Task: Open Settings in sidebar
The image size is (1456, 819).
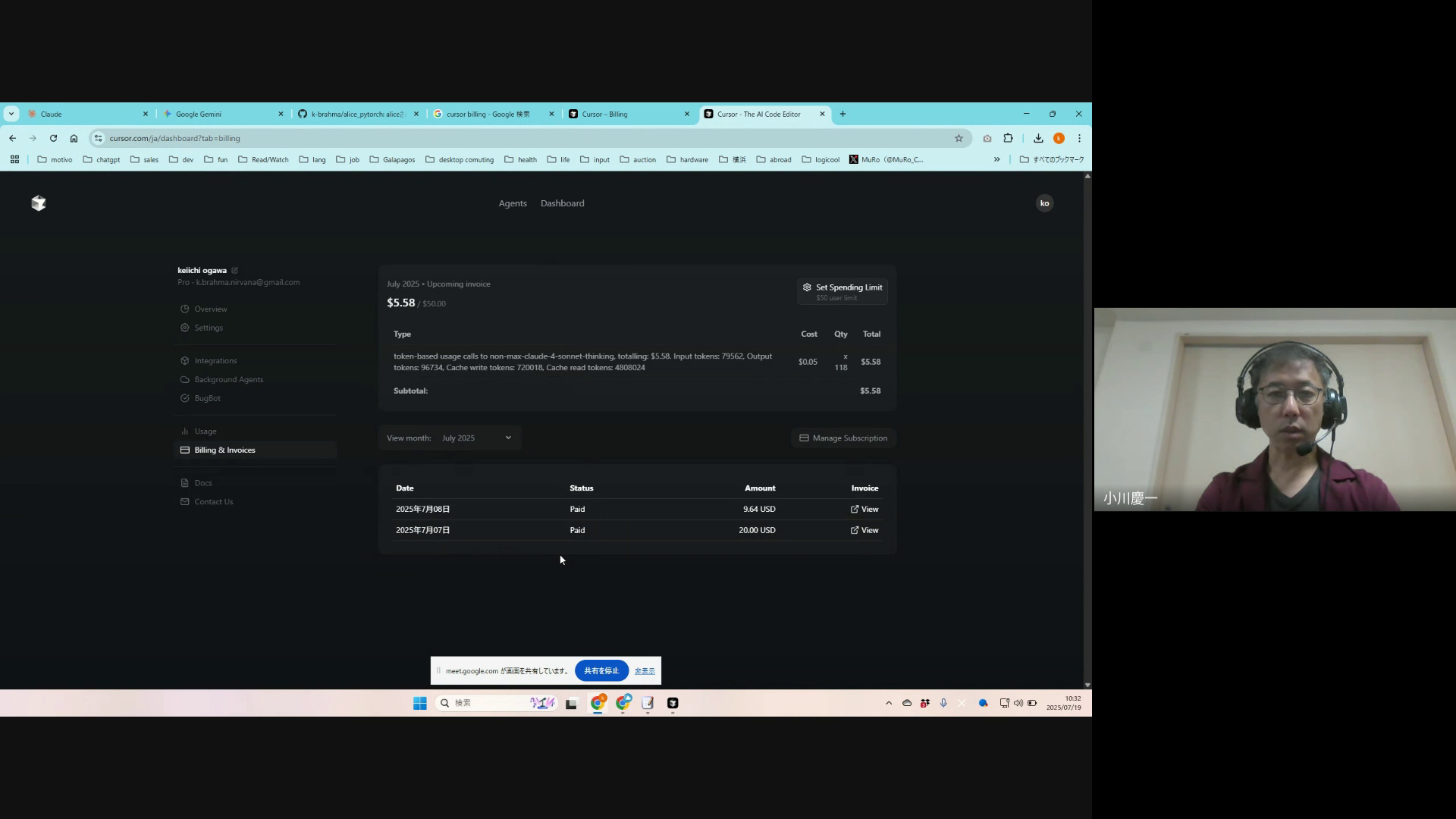Action: (208, 328)
